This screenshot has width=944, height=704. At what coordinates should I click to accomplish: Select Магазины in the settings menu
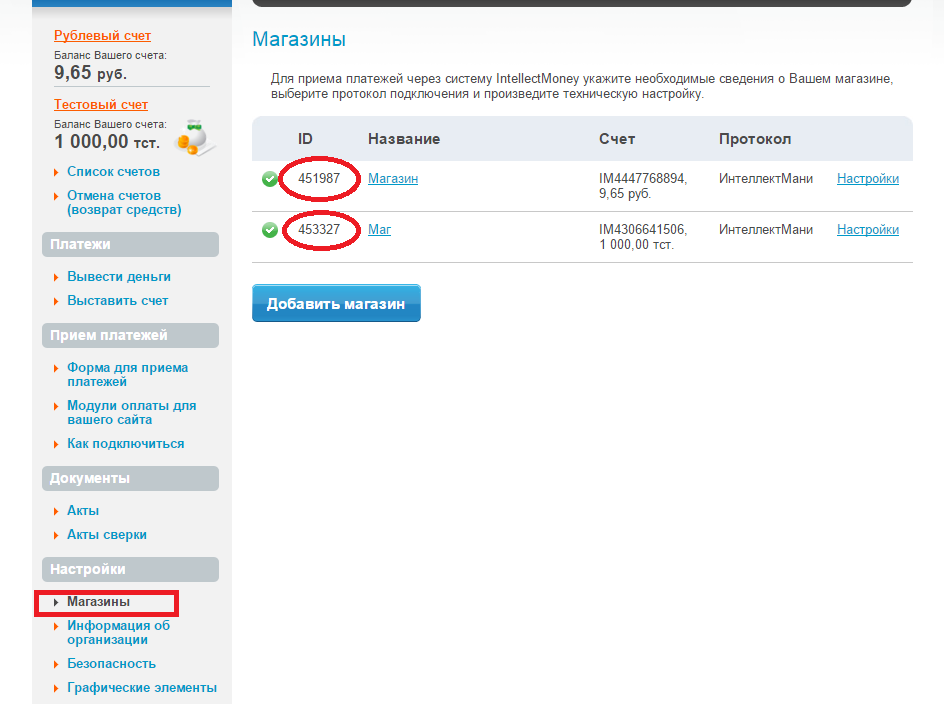click(x=98, y=602)
